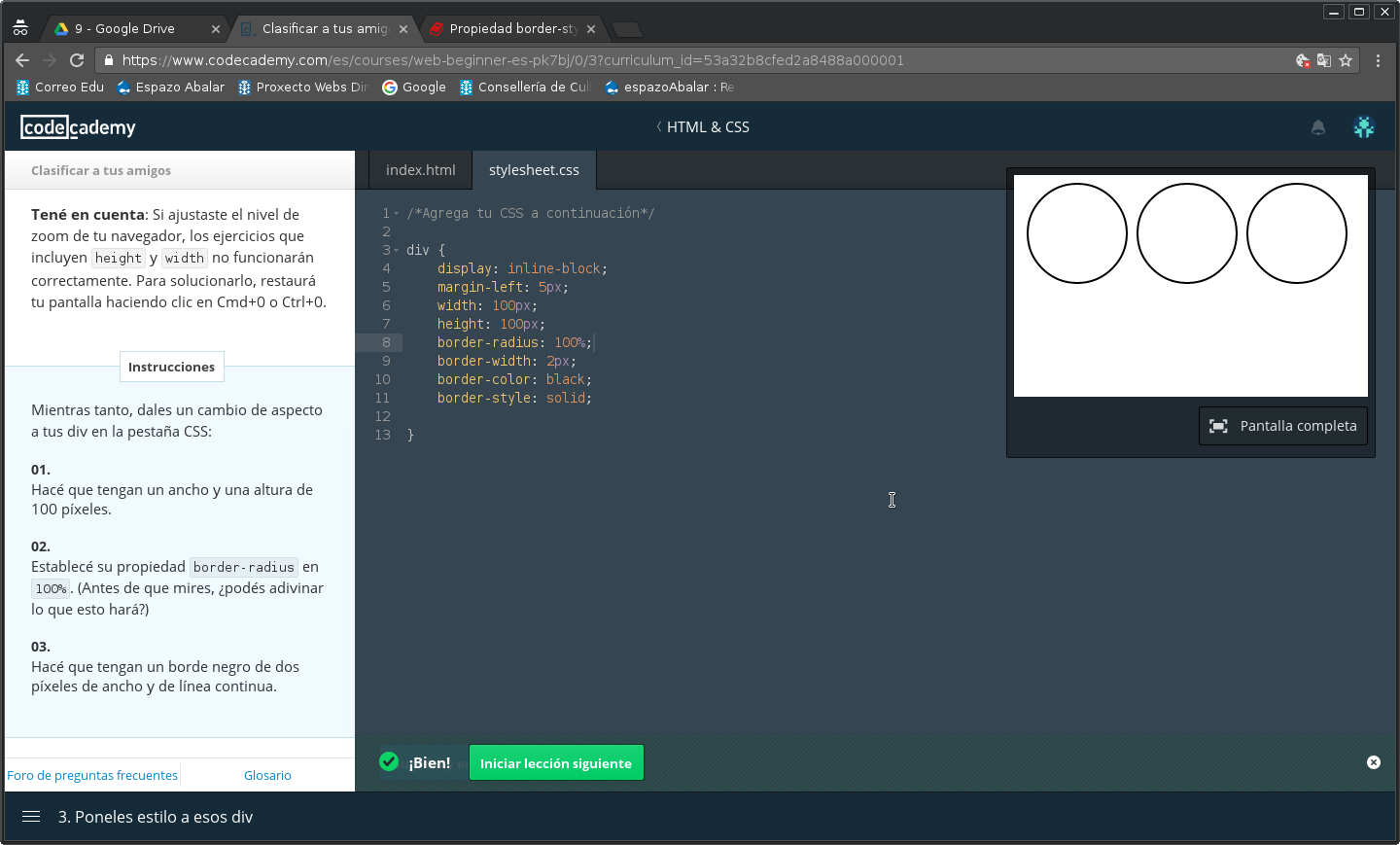The height and width of the screenshot is (845, 1400).
Task: Open the Glosario link
Action: point(267,775)
